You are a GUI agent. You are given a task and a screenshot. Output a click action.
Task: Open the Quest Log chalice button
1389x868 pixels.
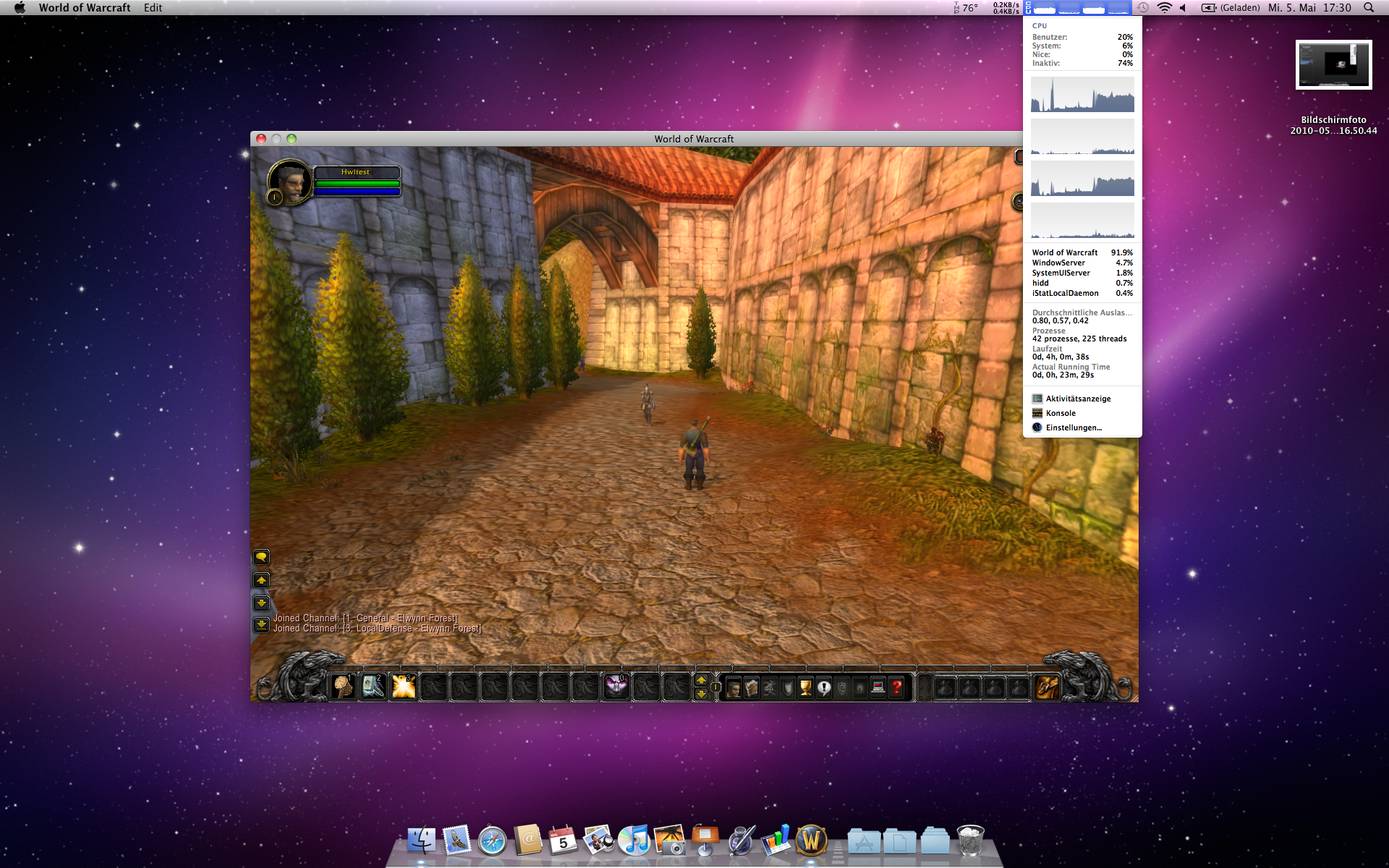(x=806, y=687)
